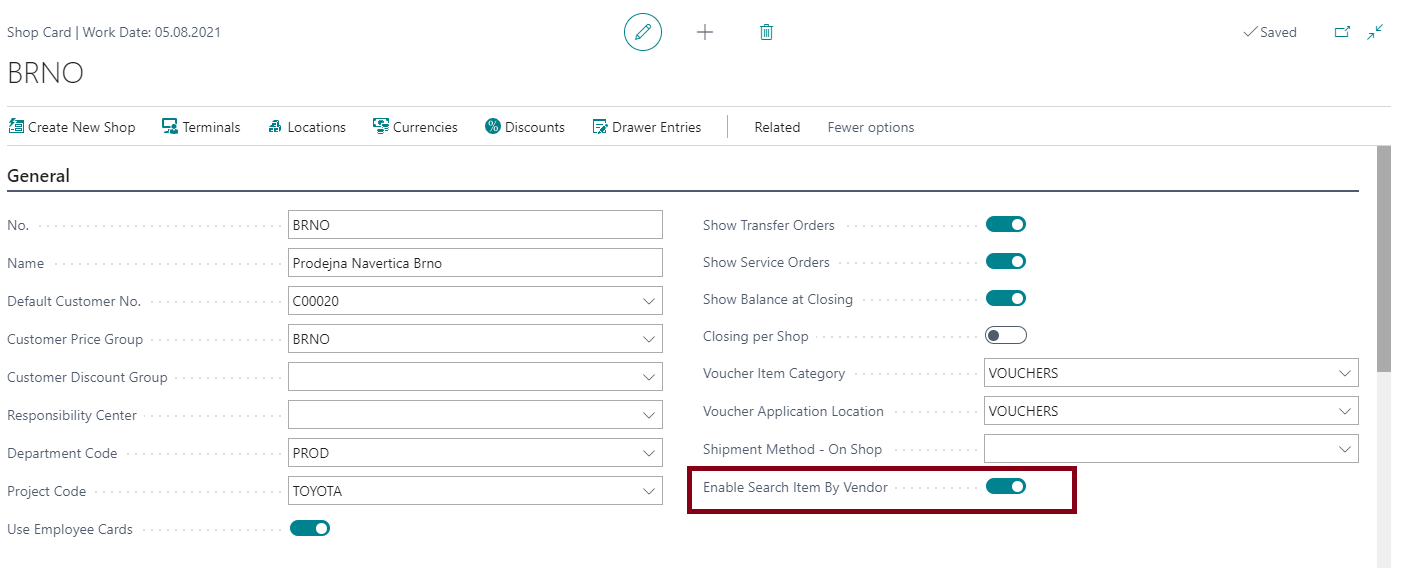Click the Customer Price Group label
This screenshot has width=1413, height=568.
[75, 339]
